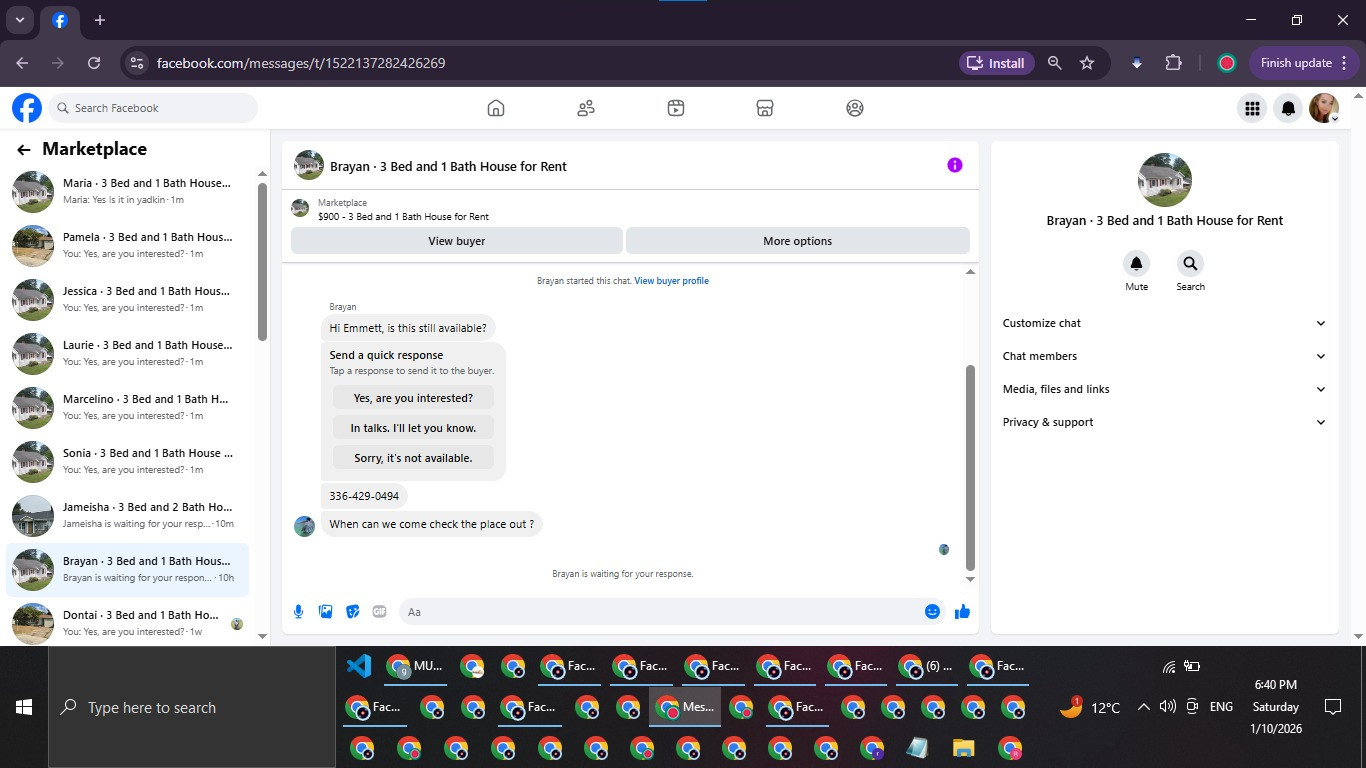This screenshot has height=768, width=1366.
Task: Open Pamela conversation in chat list
Action: [x=128, y=245]
